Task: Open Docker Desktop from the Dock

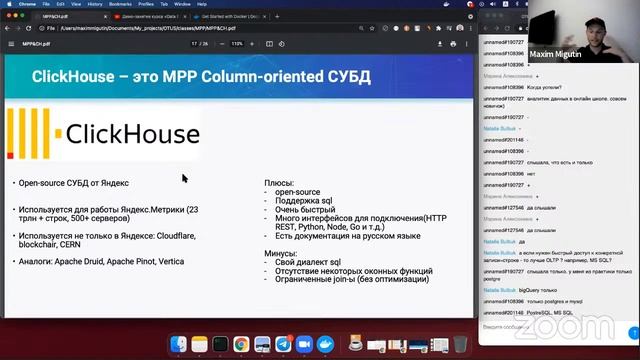Action: tap(325, 344)
